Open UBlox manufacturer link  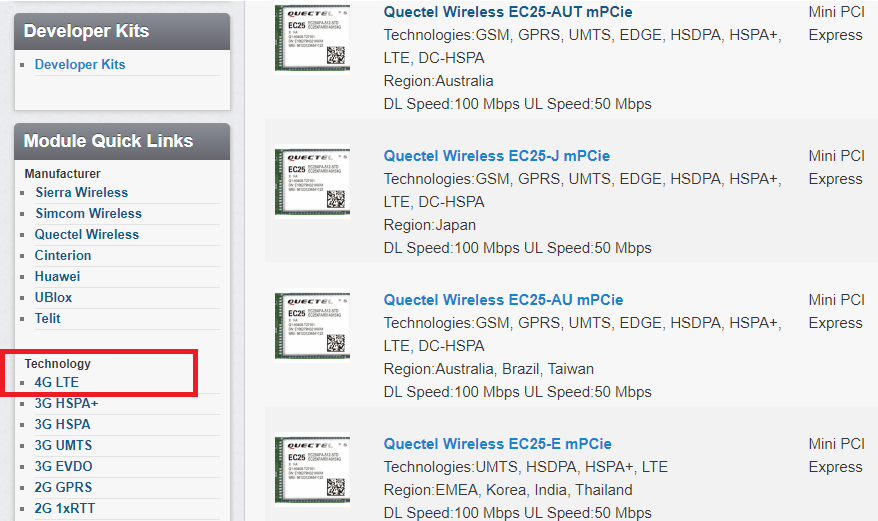pos(53,297)
